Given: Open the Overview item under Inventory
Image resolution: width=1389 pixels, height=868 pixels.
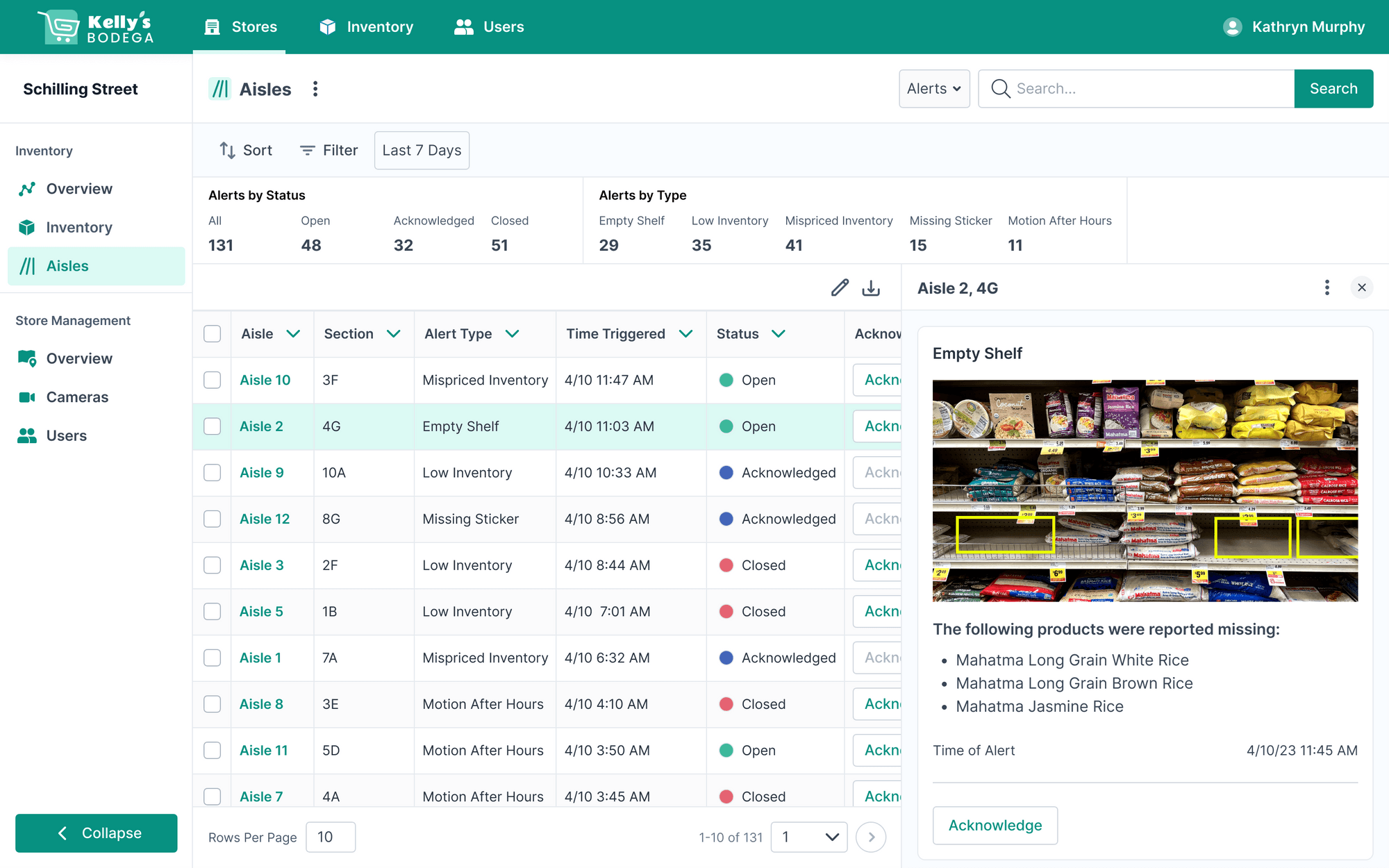Looking at the screenshot, I should (78, 188).
